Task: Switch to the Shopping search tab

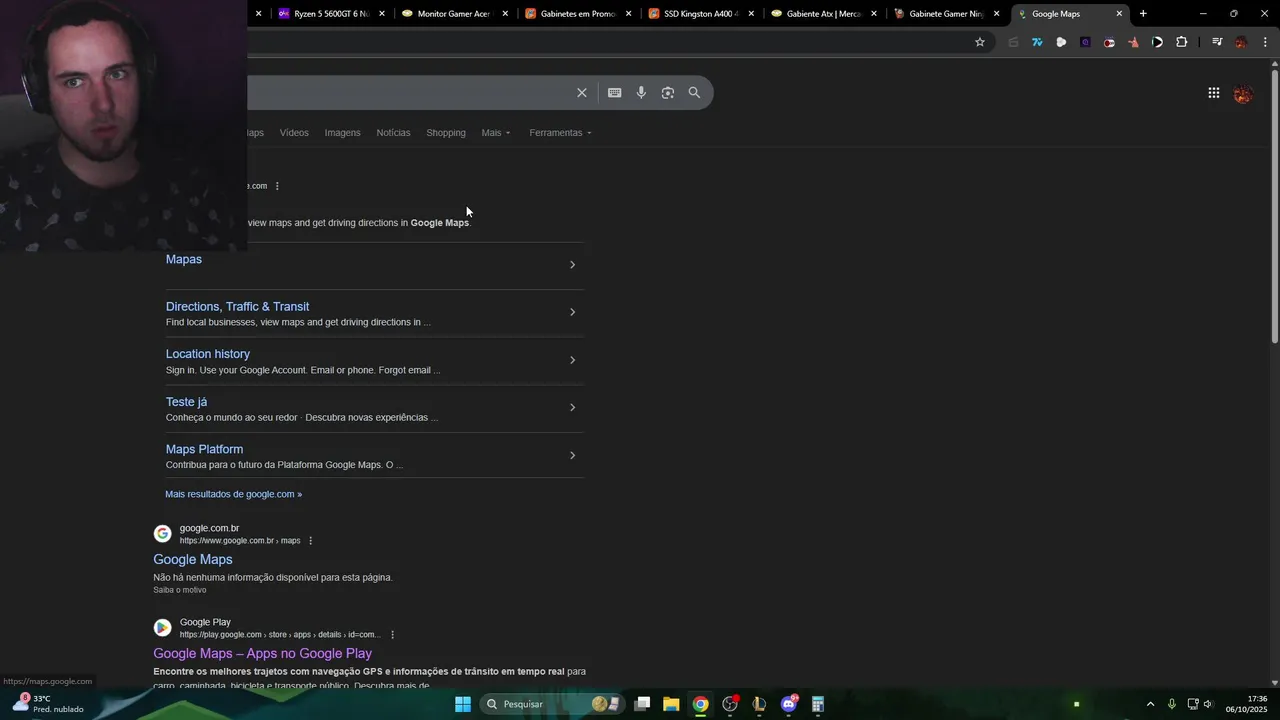Action: (446, 133)
